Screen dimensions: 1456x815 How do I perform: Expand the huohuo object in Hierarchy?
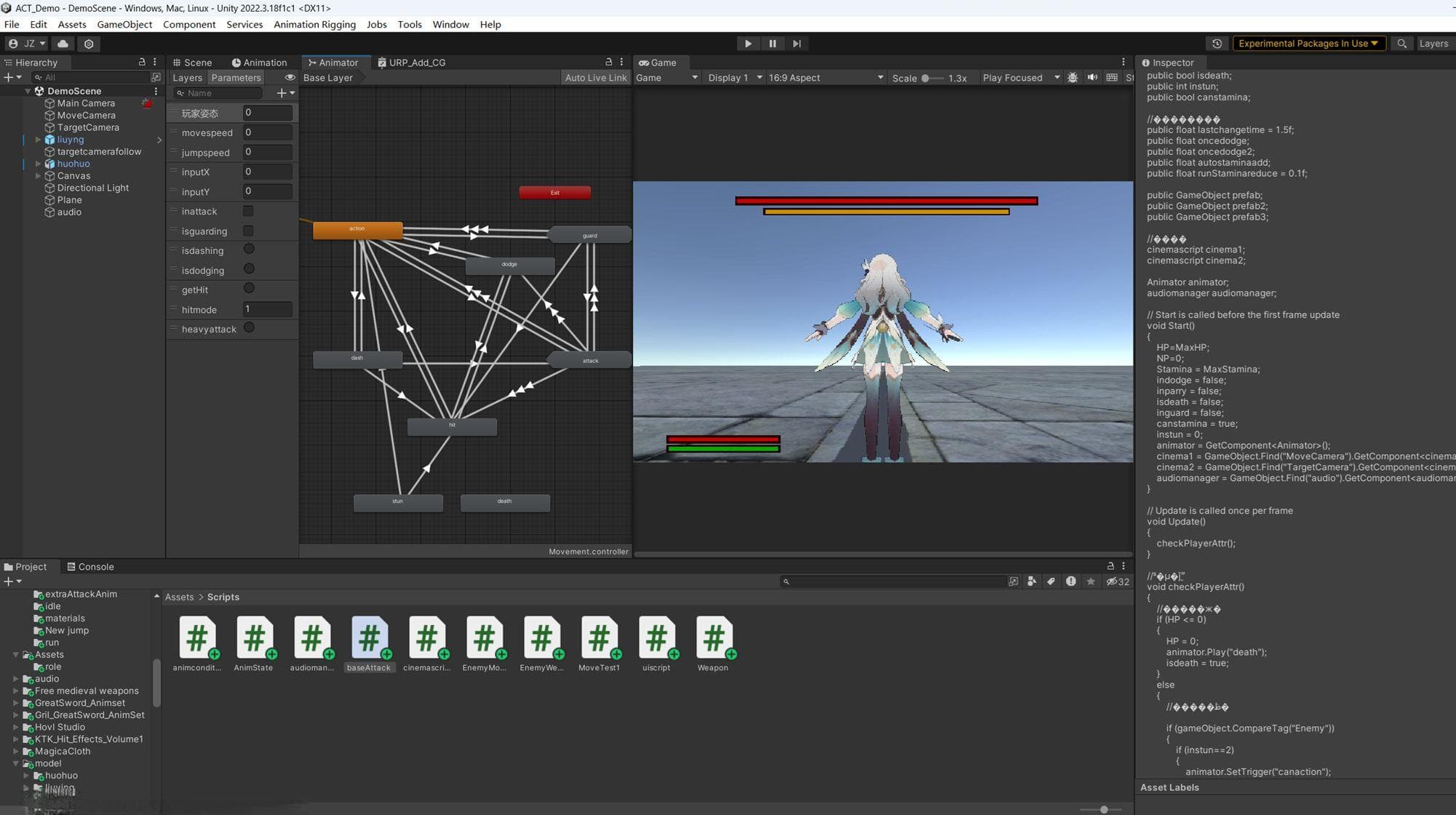point(38,164)
